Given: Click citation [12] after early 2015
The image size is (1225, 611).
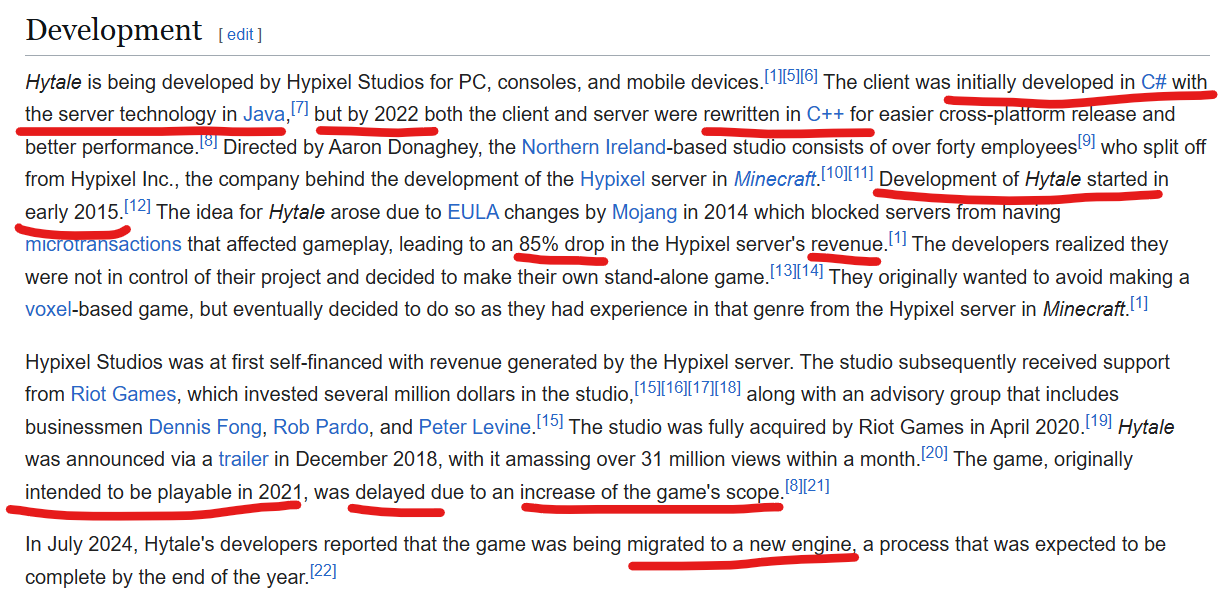Looking at the screenshot, I should coord(138,205).
